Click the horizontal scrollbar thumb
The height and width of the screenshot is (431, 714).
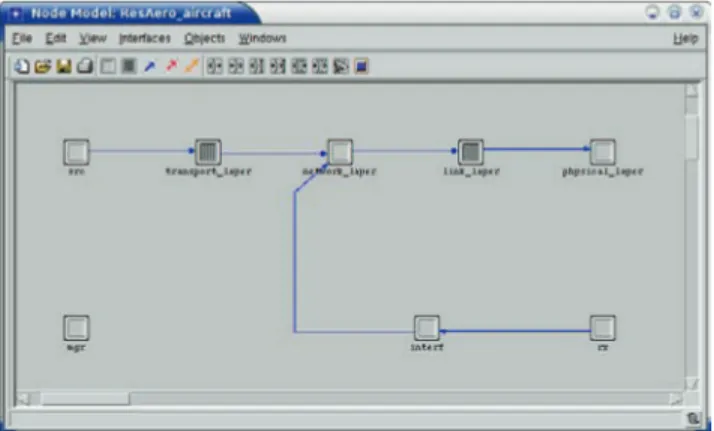85,399
